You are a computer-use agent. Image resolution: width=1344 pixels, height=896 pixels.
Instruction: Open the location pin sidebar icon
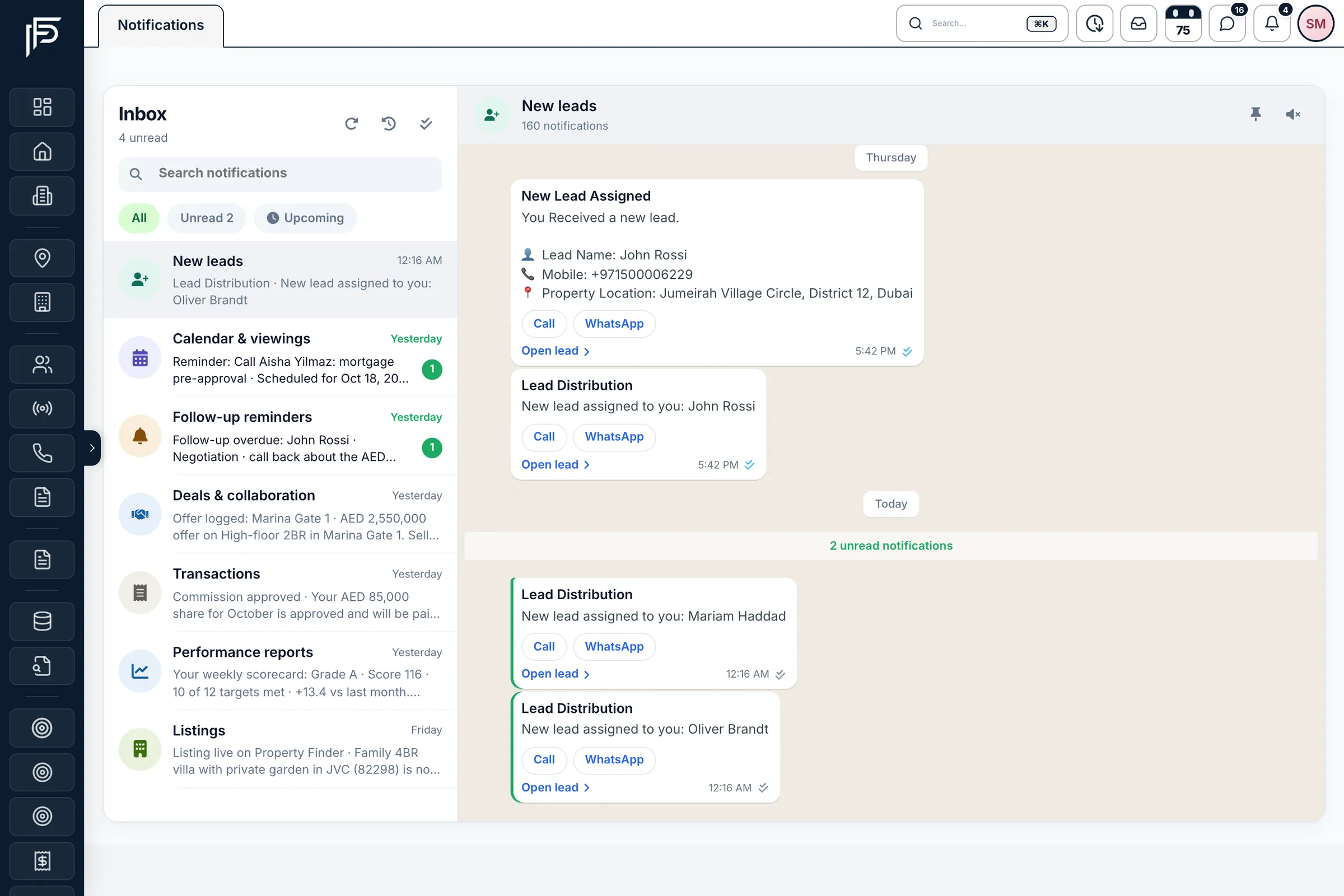[41, 258]
